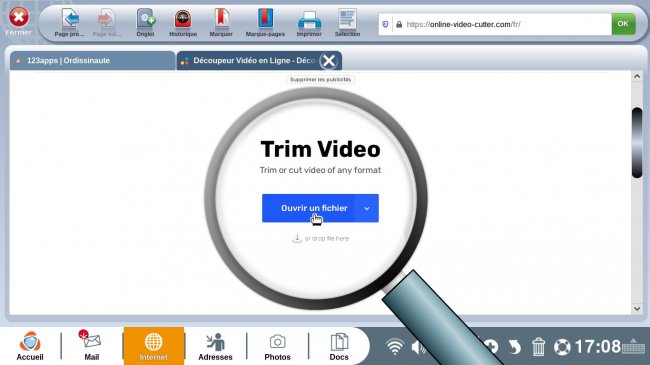Click the scroll up arrow
The image size is (650, 365).
(x=637, y=76)
